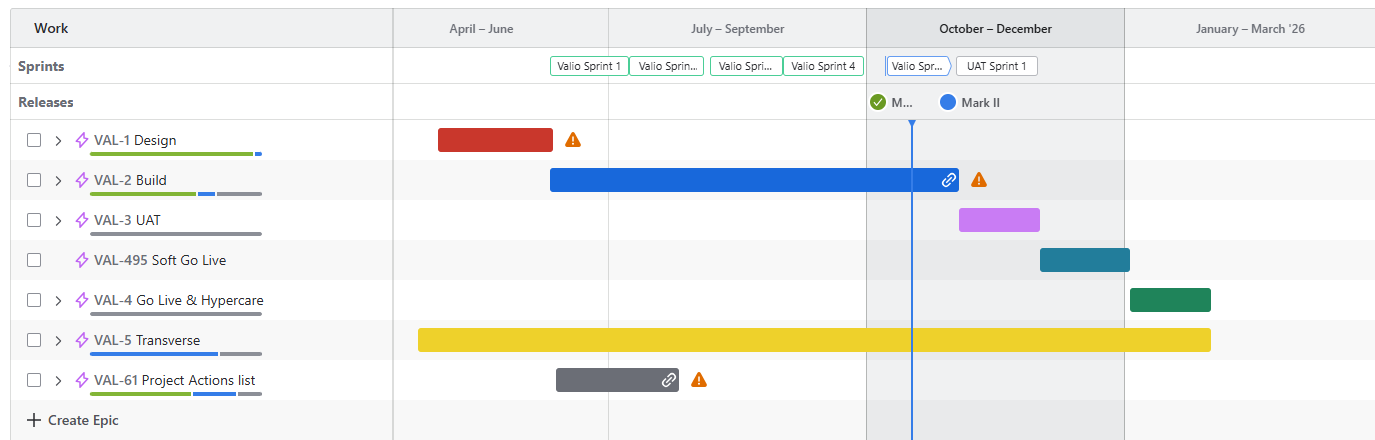1375x440 pixels.
Task: Click the warning icon beside VAL-2 Build bar
Action: [x=979, y=180]
